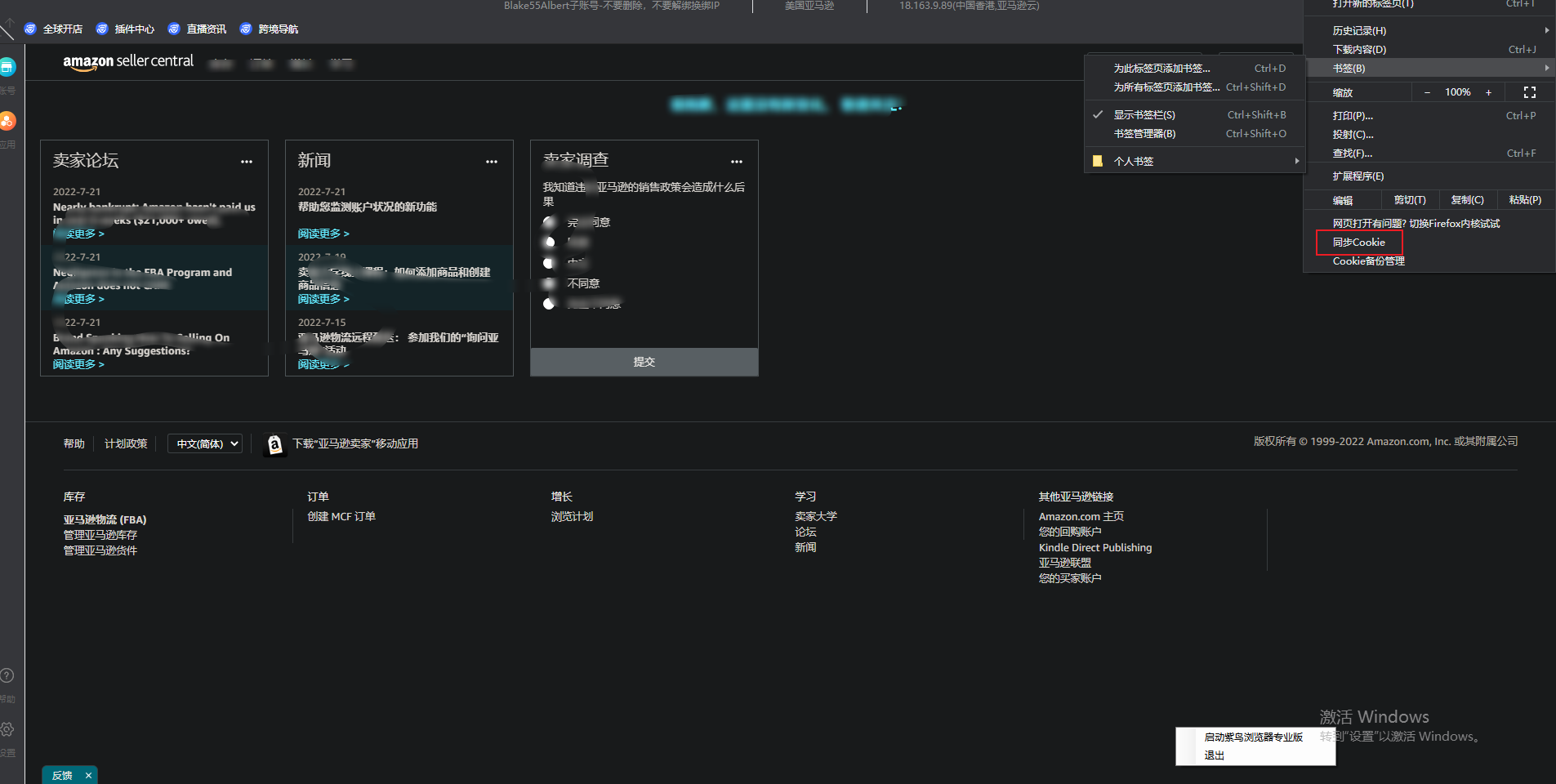Image resolution: width=1556 pixels, height=784 pixels.
Task: Submit the survey with 提交 button
Action: [x=644, y=362]
